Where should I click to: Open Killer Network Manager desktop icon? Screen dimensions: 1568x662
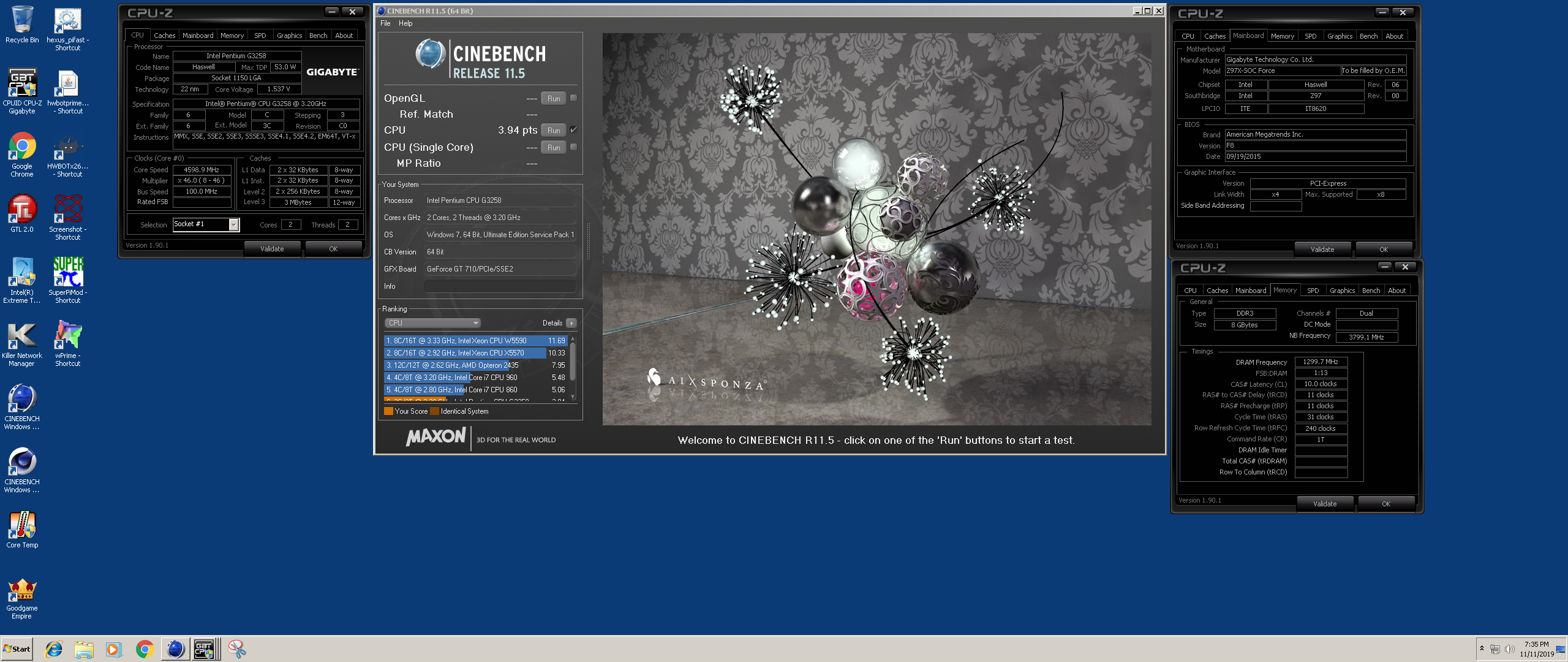point(22,344)
